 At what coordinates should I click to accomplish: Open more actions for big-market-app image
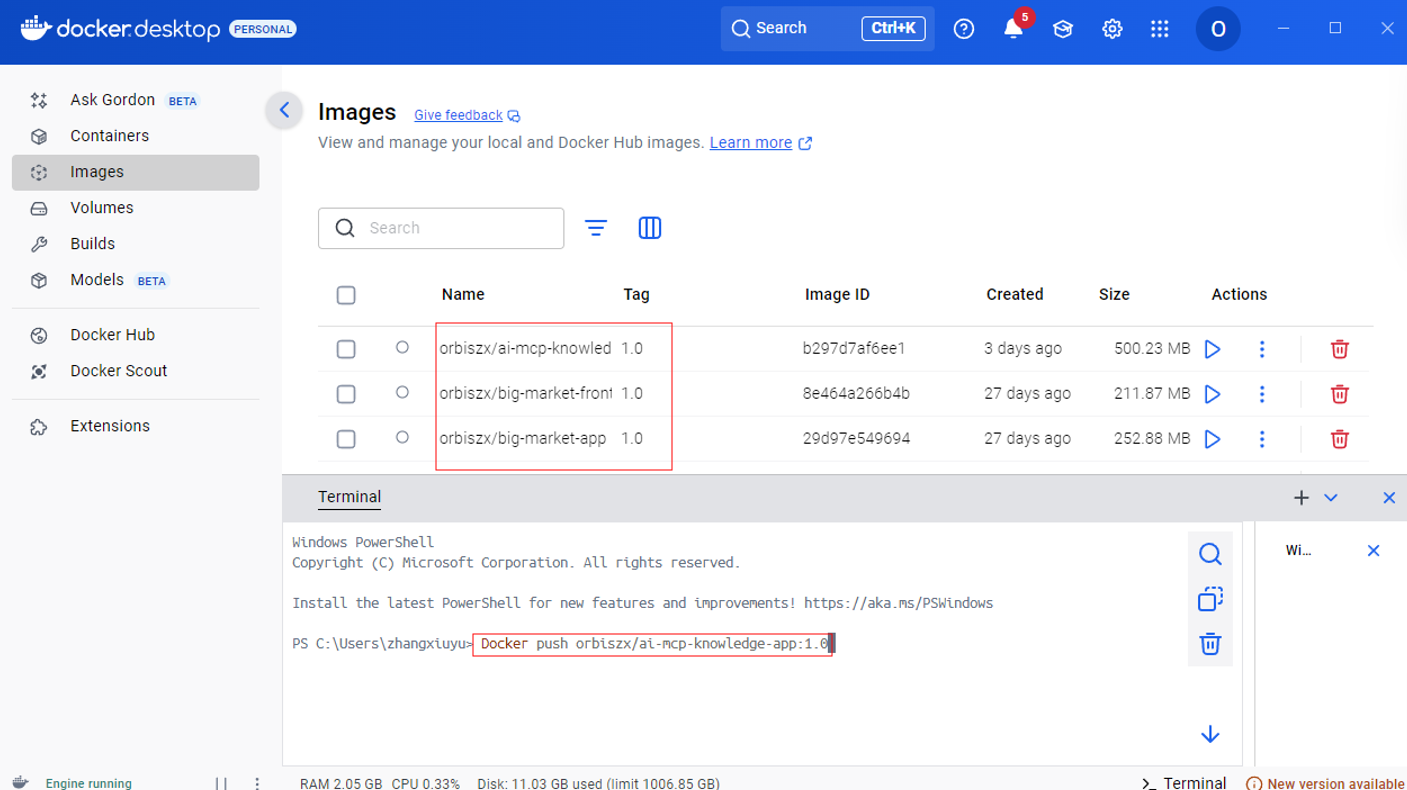[x=1262, y=439]
